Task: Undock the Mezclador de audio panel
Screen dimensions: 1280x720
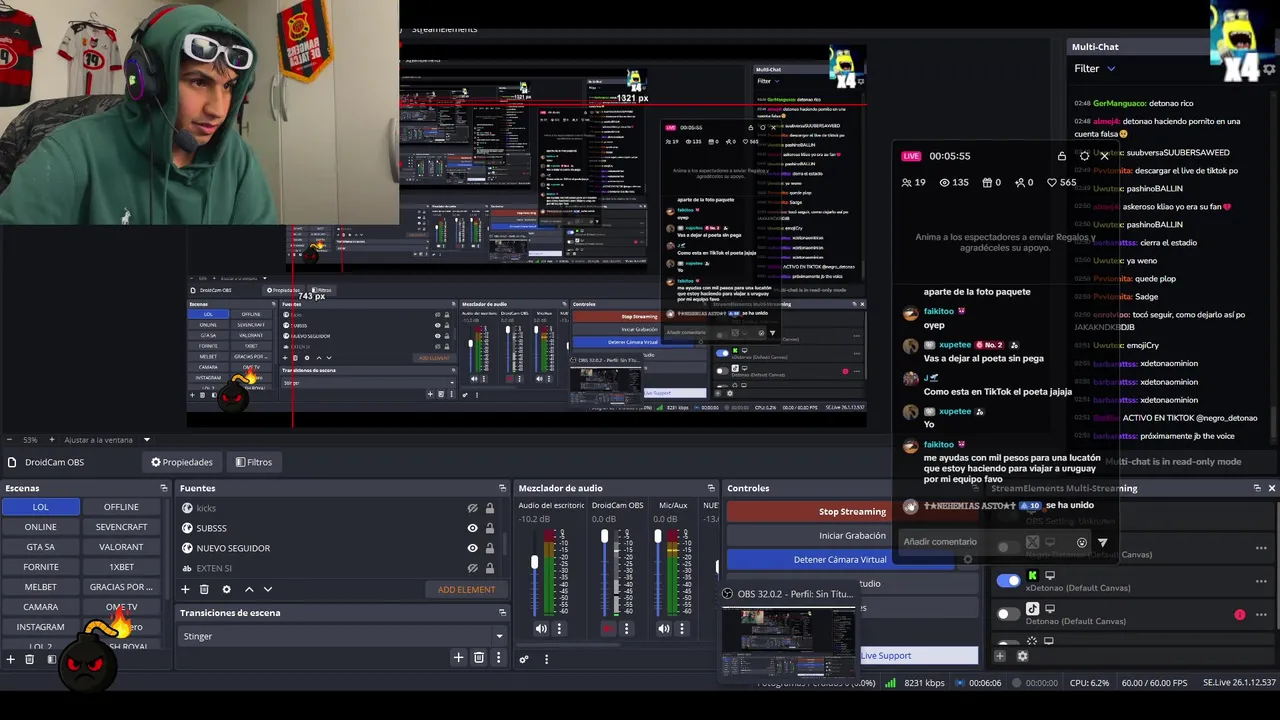Action: pos(711,488)
